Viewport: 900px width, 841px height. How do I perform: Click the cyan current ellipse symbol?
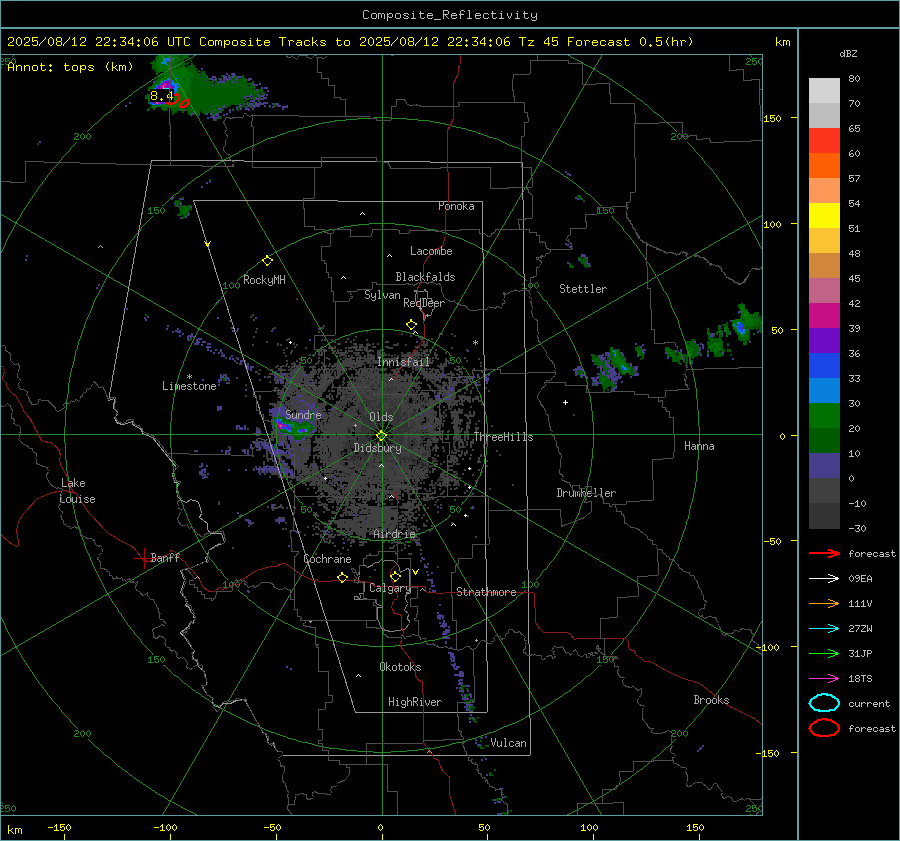824,703
